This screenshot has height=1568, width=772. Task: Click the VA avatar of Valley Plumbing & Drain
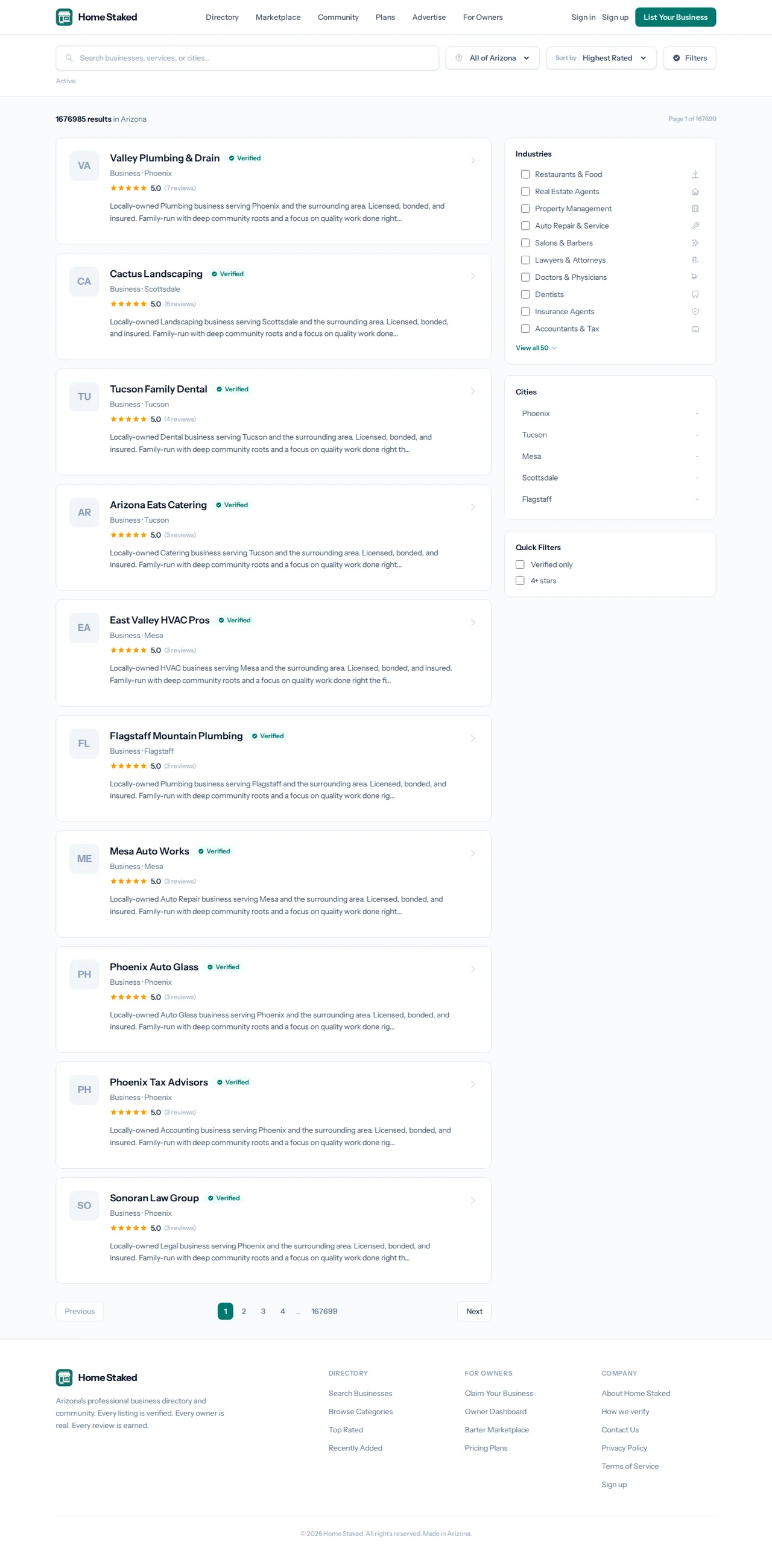84,166
